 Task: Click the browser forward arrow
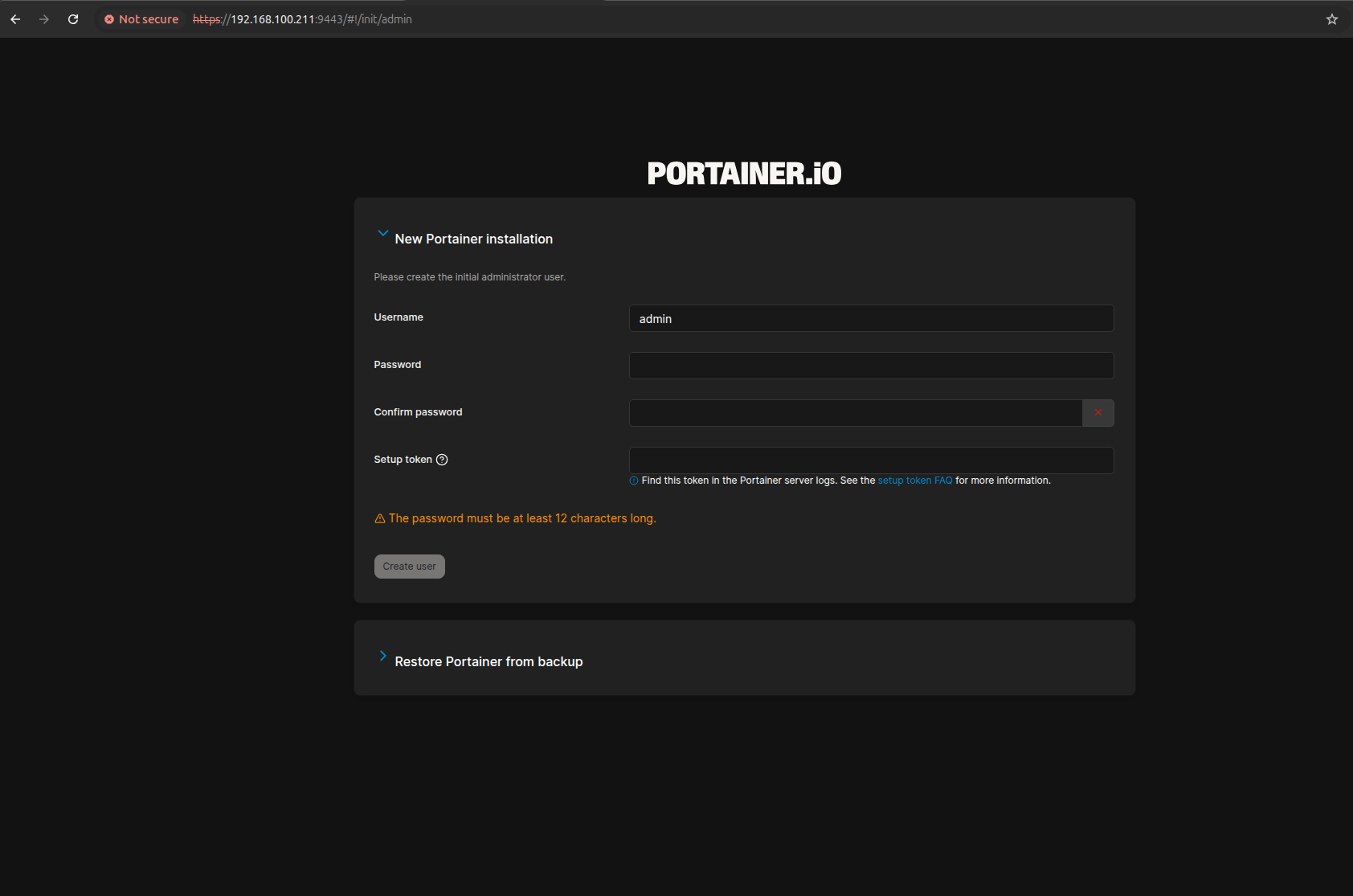coord(44,19)
